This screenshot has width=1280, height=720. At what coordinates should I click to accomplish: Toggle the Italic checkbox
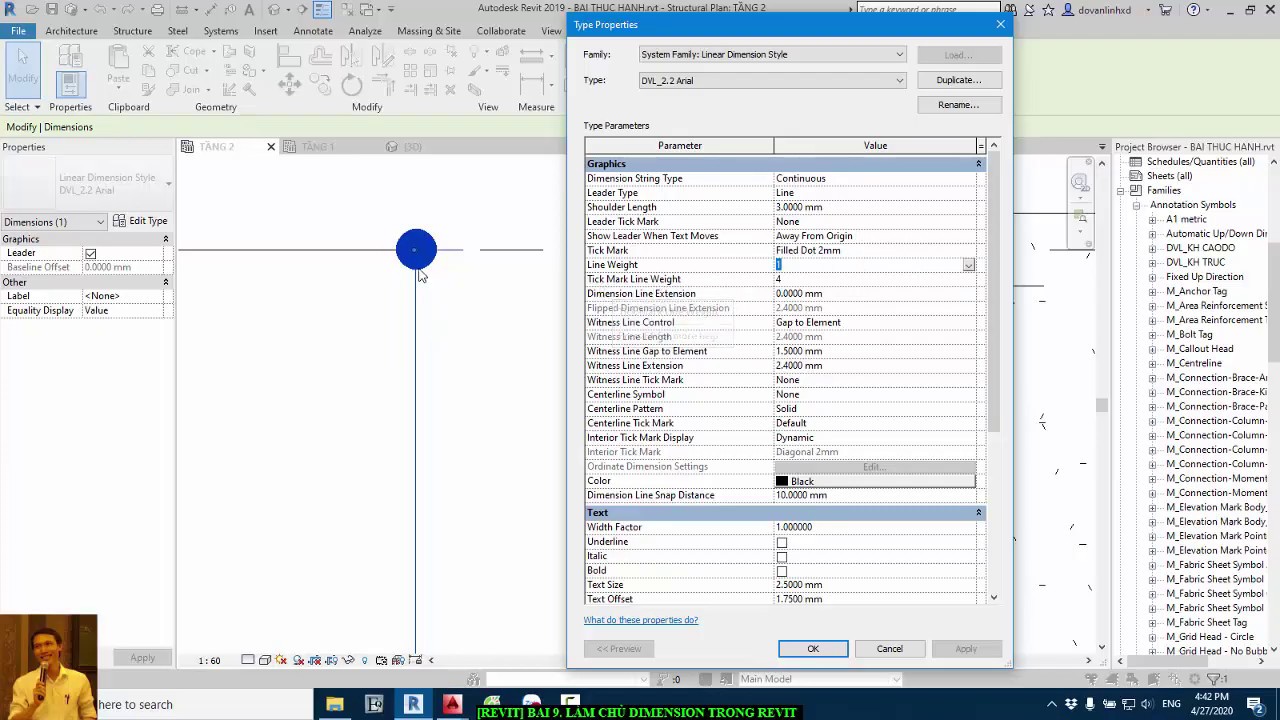pyautogui.click(x=782, y=557)
